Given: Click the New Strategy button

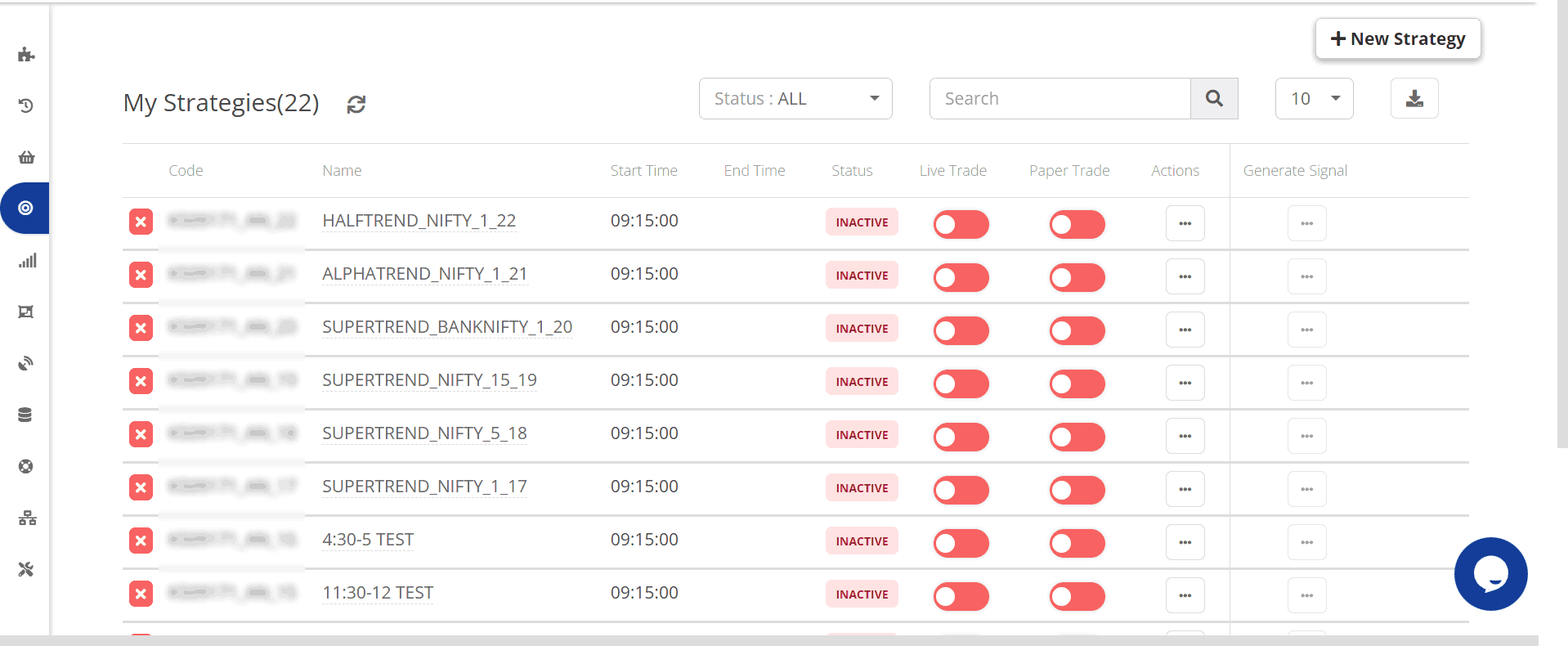Looking at the screenshot, I should 1397,39.
